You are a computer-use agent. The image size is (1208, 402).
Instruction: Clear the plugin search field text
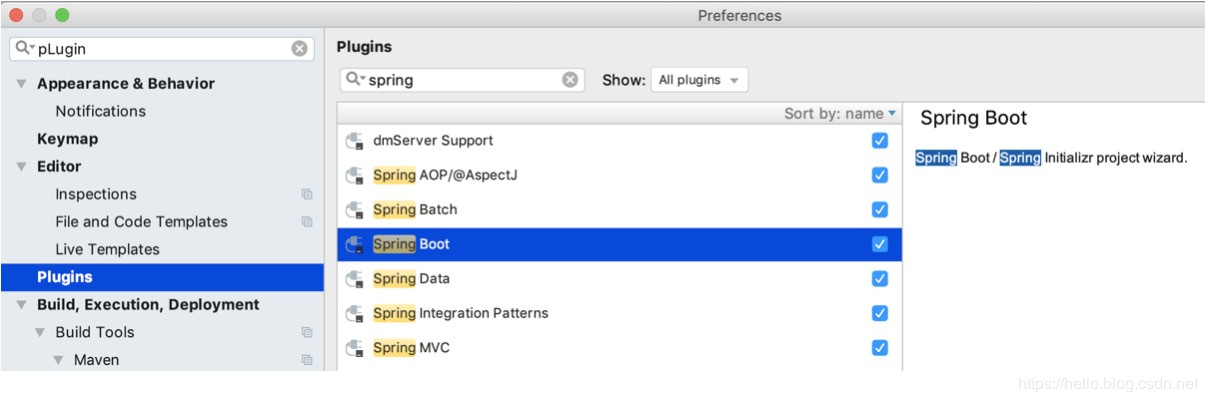coord(570,80)
